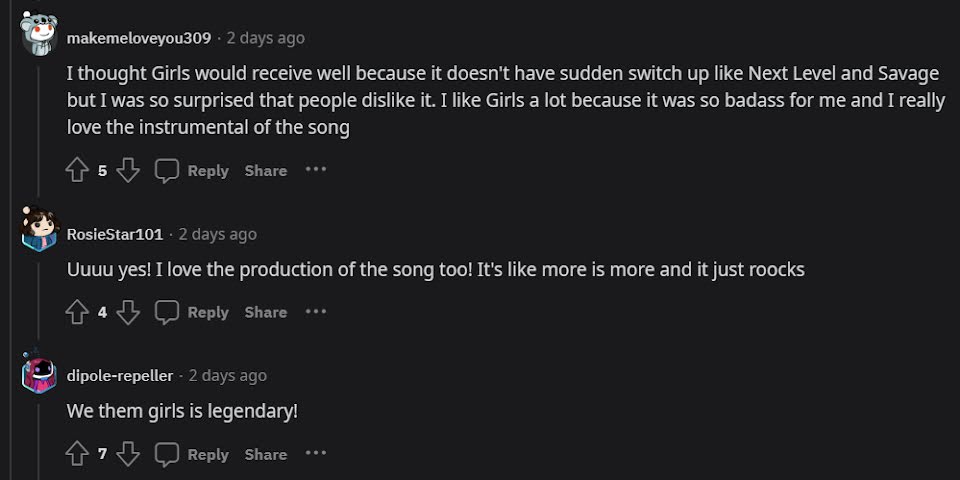Open RosieStar101's username link

click(115, 234)
